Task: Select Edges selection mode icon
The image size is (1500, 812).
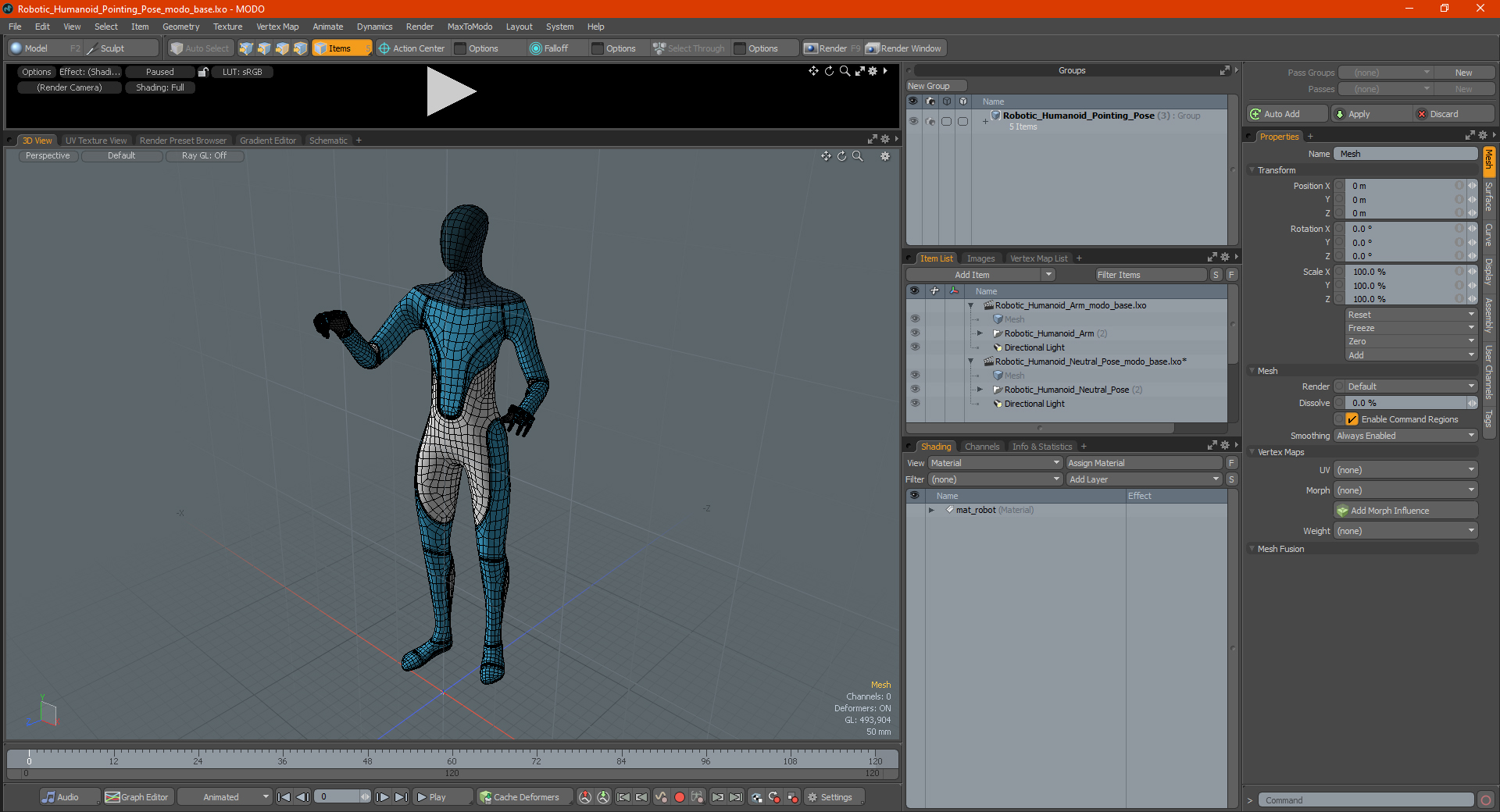Action: 264,48
